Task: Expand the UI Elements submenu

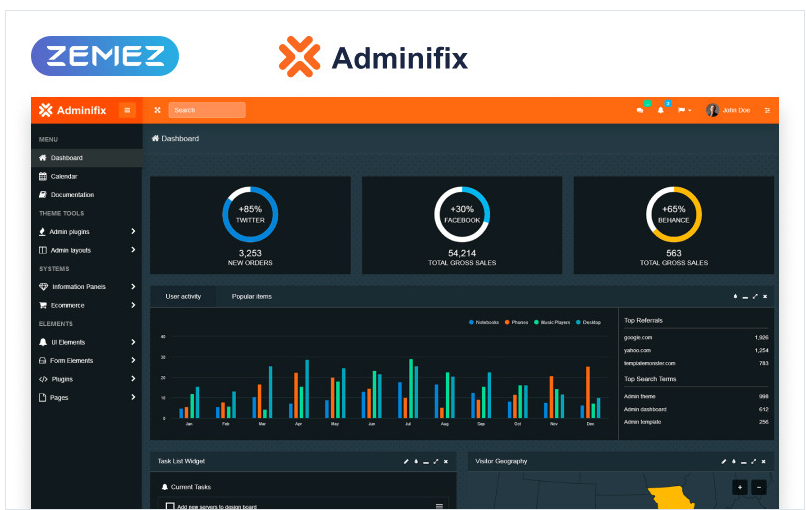Action: [133, 342]
